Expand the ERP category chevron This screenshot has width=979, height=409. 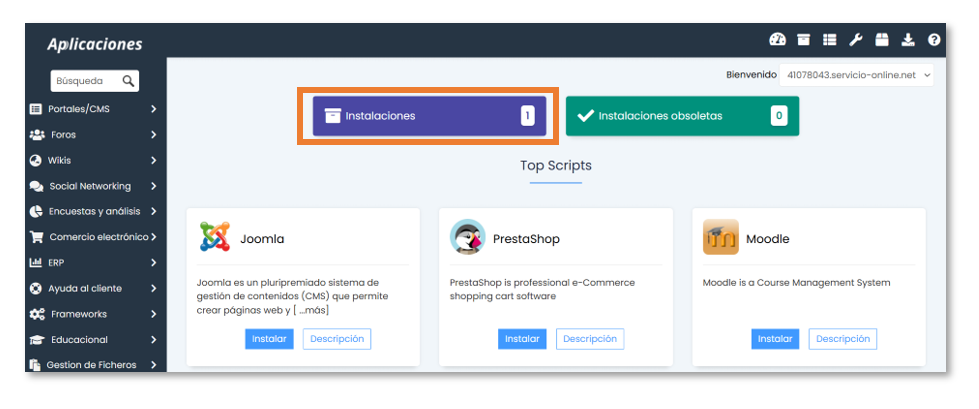pos(154,263)
